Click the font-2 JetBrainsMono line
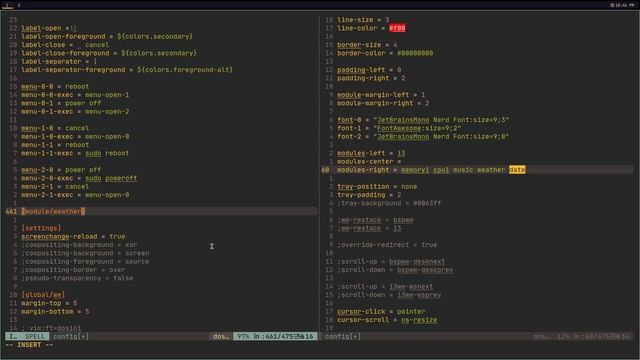Image resolution: width=640 pixels, height=360 pixels. [x=423, y=137]
